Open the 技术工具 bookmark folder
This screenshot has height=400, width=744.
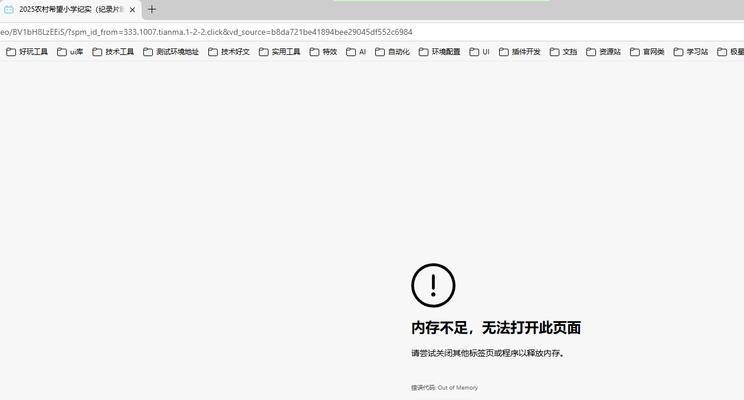[x=113, y=52]
